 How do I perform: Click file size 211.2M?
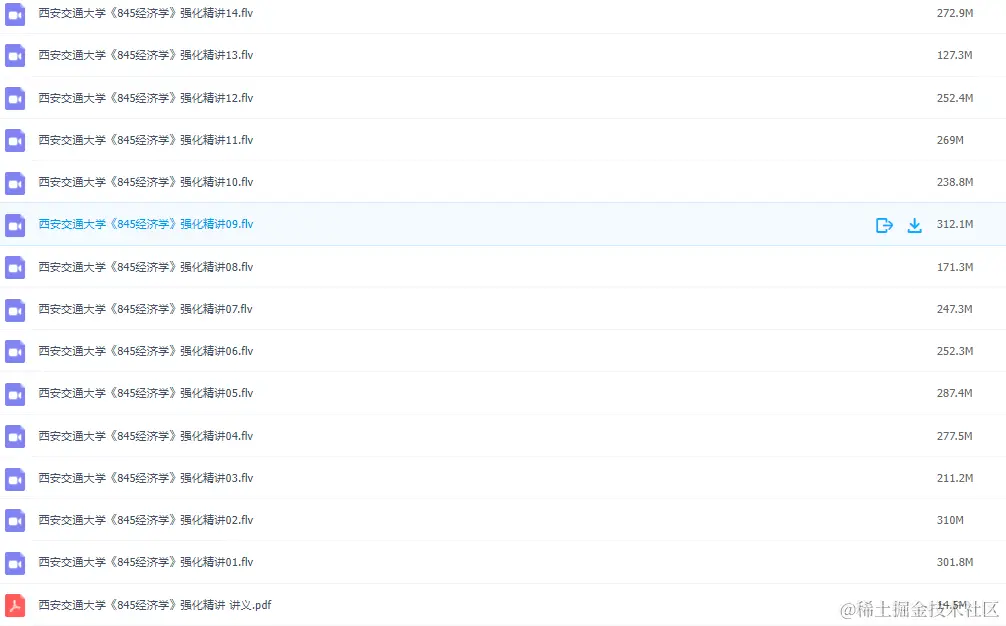point(955,478)
